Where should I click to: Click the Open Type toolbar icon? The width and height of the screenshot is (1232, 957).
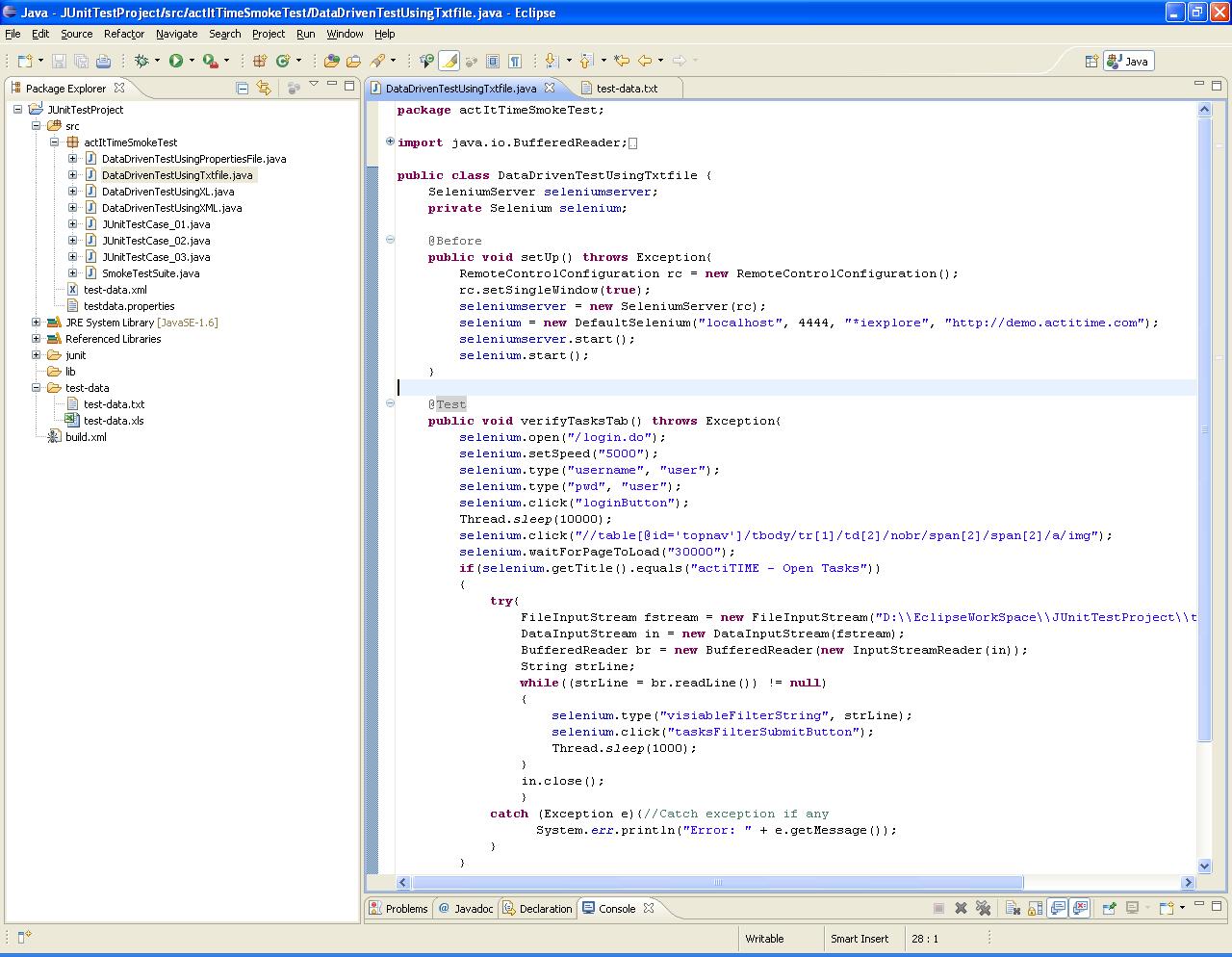pos(331,61)
